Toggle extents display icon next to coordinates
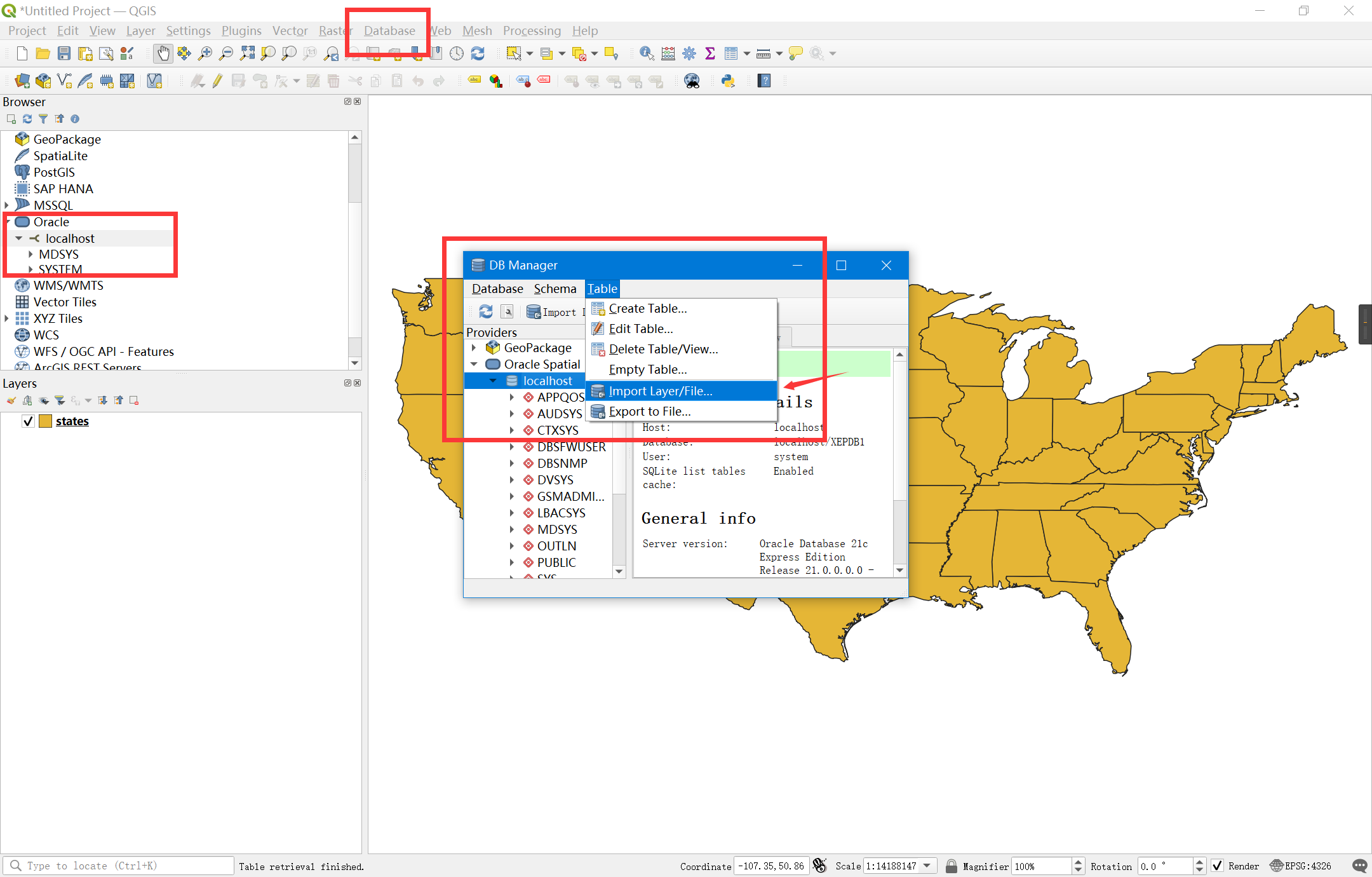1372x877 pixels. pos(820,866)
